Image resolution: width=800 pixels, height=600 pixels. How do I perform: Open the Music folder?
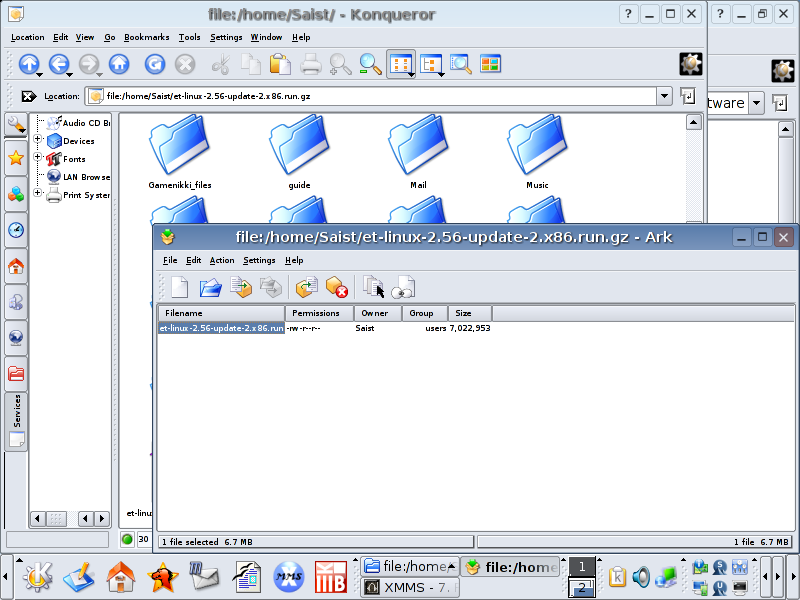pos(537,150)
